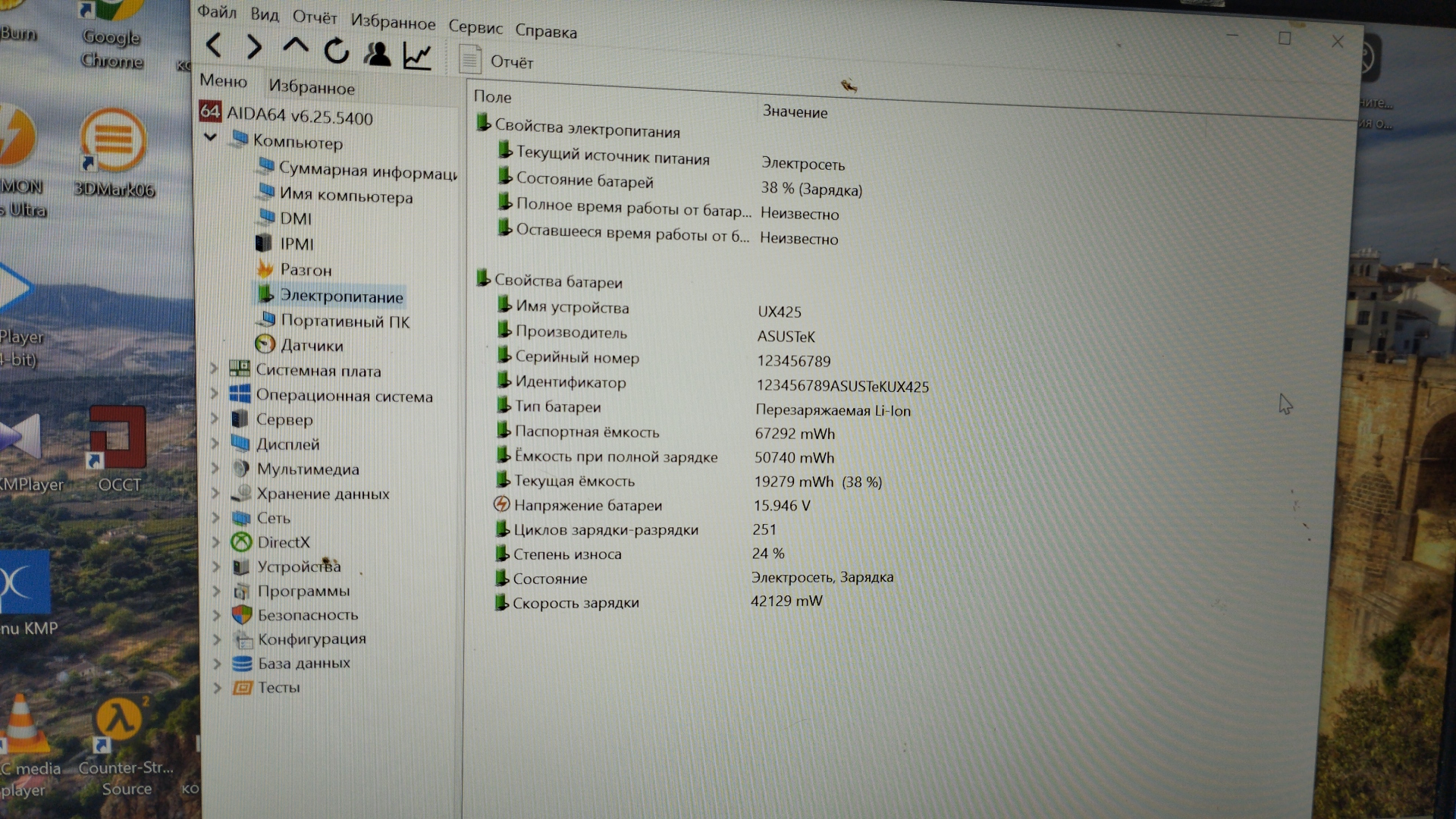
Task: Select Датчики in the tree
Action: click(x=311, y=346)
